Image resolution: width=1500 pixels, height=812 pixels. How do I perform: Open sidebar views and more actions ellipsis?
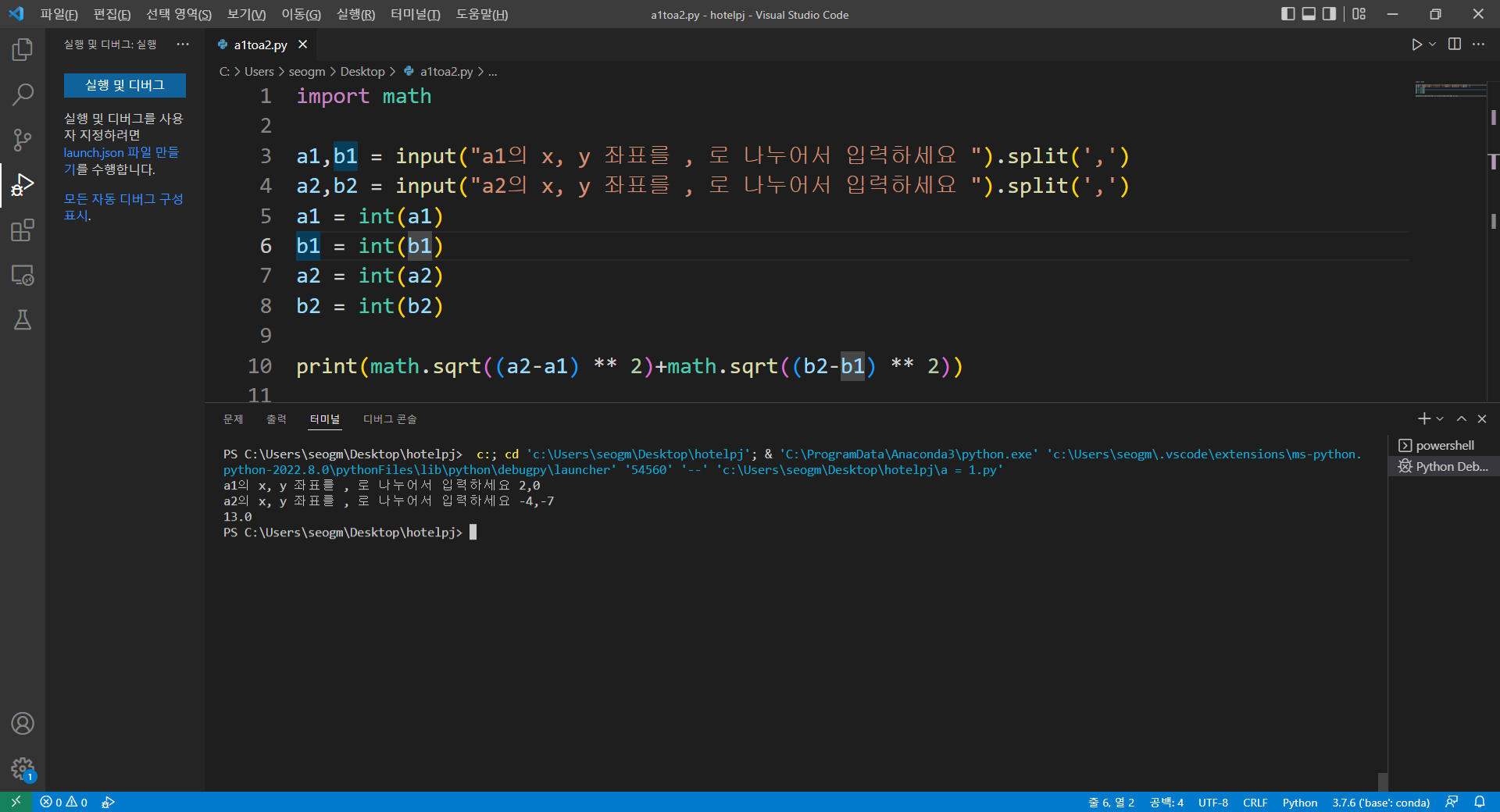(x=183, y=45)
